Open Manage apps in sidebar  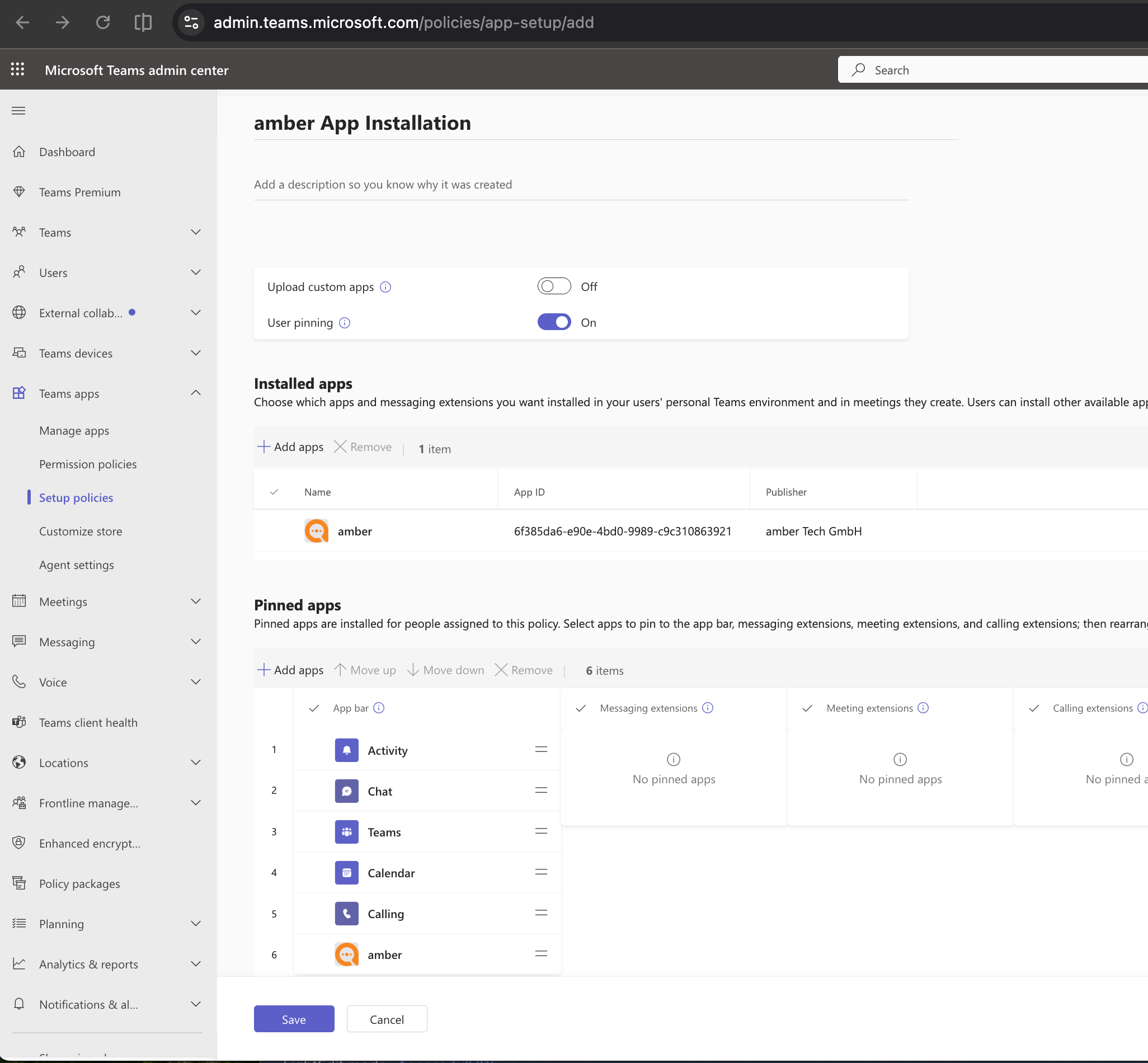coord(74,431)
